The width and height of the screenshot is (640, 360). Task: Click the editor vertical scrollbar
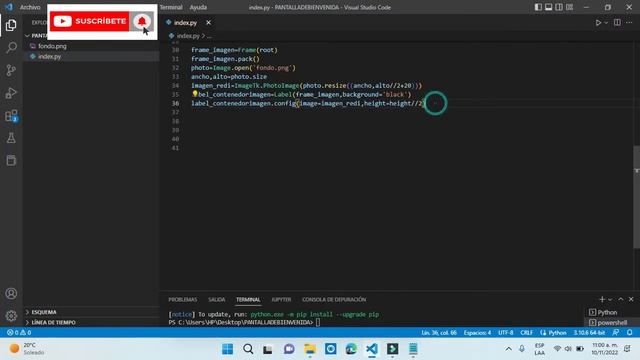pyautogui.click(x=636, y=197)
